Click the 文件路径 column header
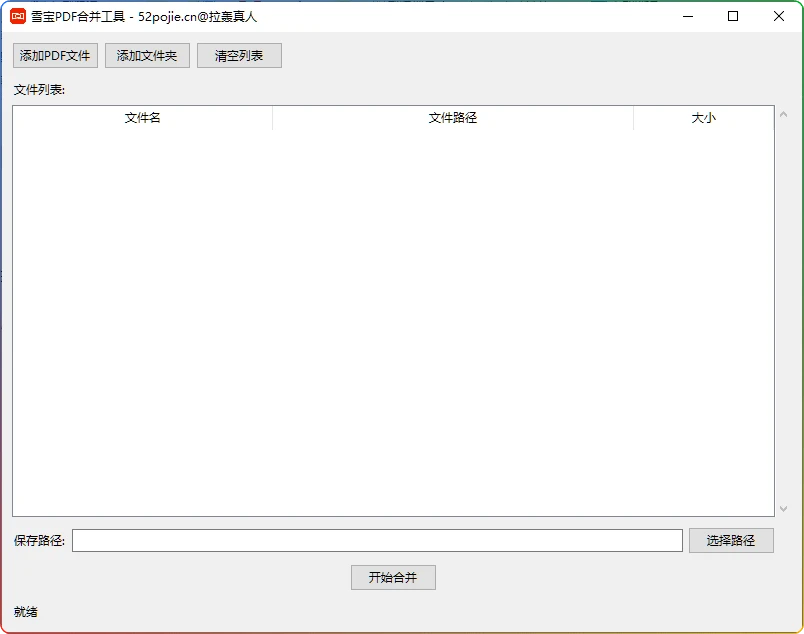Image resolution: width=804 pixels, height=634 pixels. [452, 117]
